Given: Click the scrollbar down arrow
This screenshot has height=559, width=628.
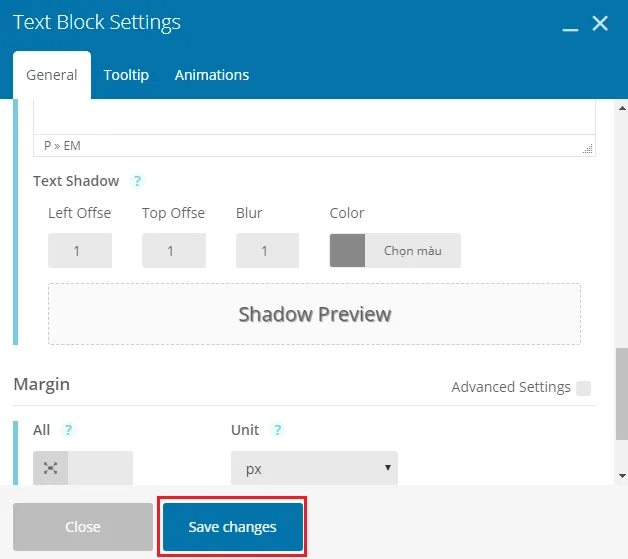Looking at the screenshot, I should 622,476.
